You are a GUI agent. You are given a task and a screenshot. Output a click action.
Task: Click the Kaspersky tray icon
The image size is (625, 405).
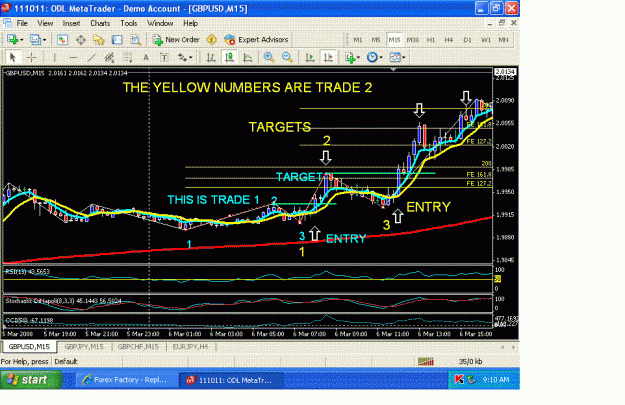459,379
